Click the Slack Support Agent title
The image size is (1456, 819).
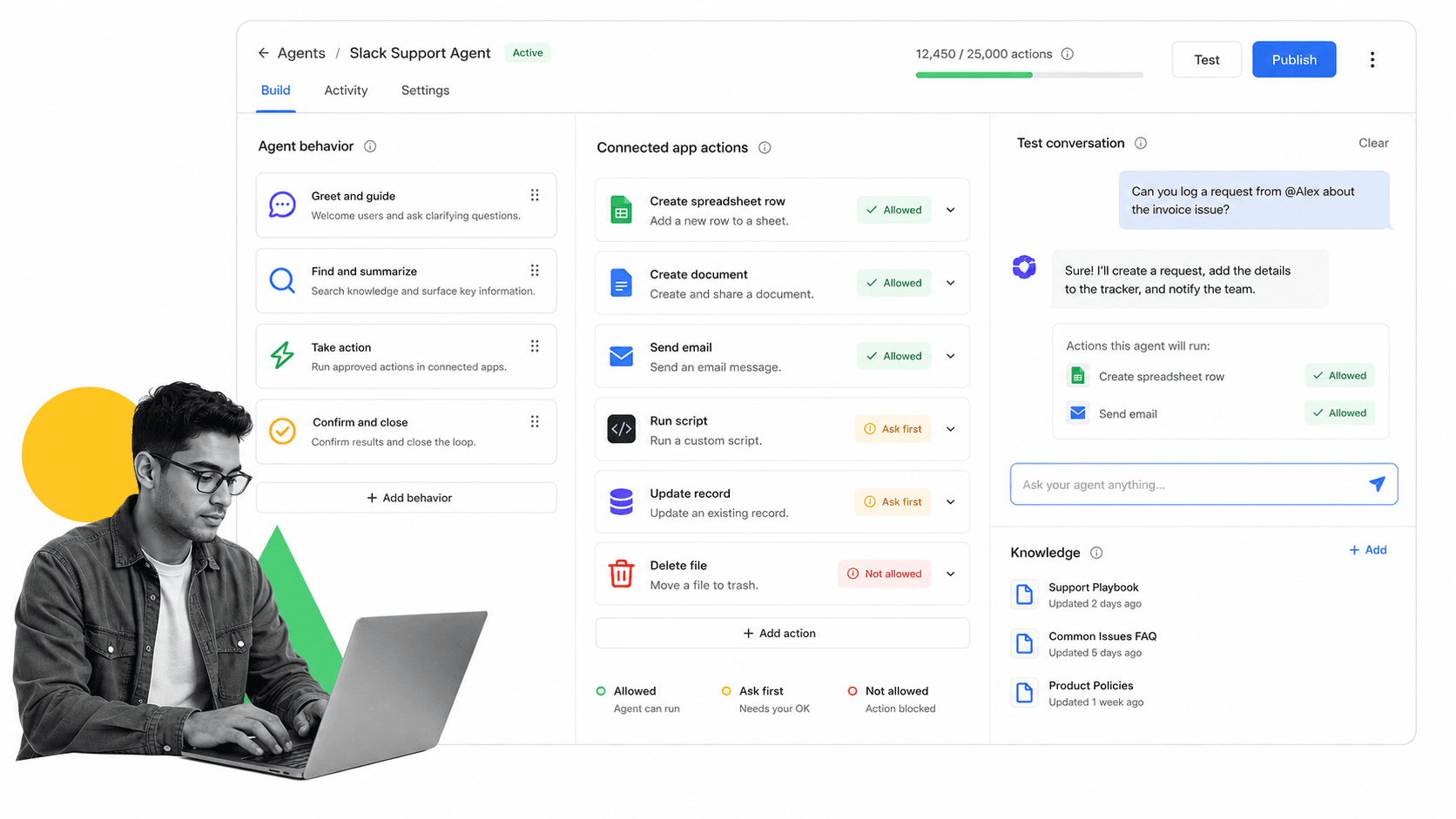[x=420, y=53]
